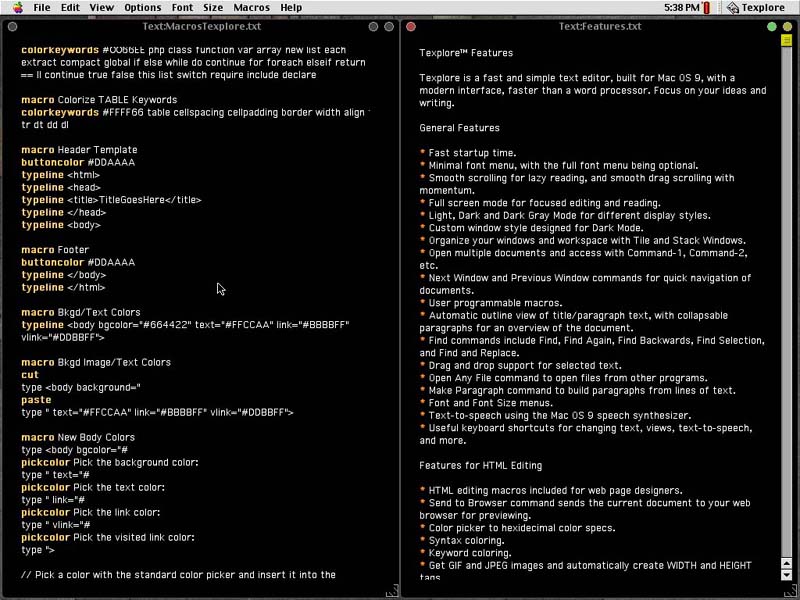
Task: Click the 'Custom window style' bullet line
Action: [x=531, y=228]
